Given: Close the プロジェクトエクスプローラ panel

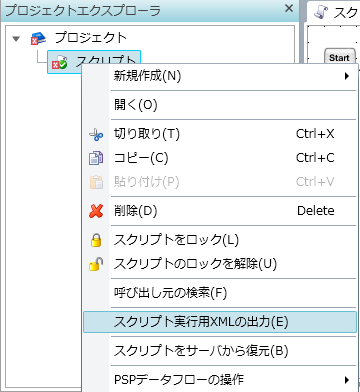Looking at the screenshot, I should click(289, 8).
